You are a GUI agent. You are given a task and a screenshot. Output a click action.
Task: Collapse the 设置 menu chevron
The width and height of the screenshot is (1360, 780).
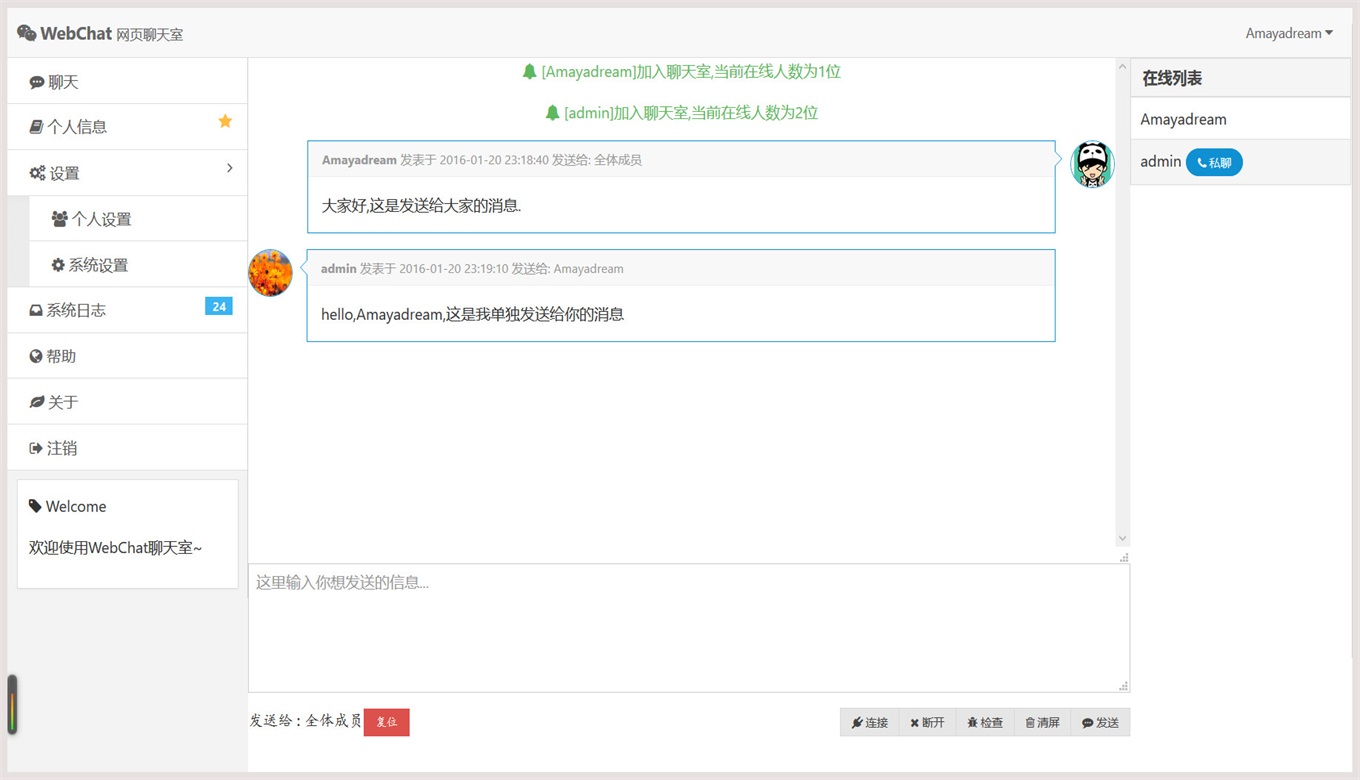[229, 168]
